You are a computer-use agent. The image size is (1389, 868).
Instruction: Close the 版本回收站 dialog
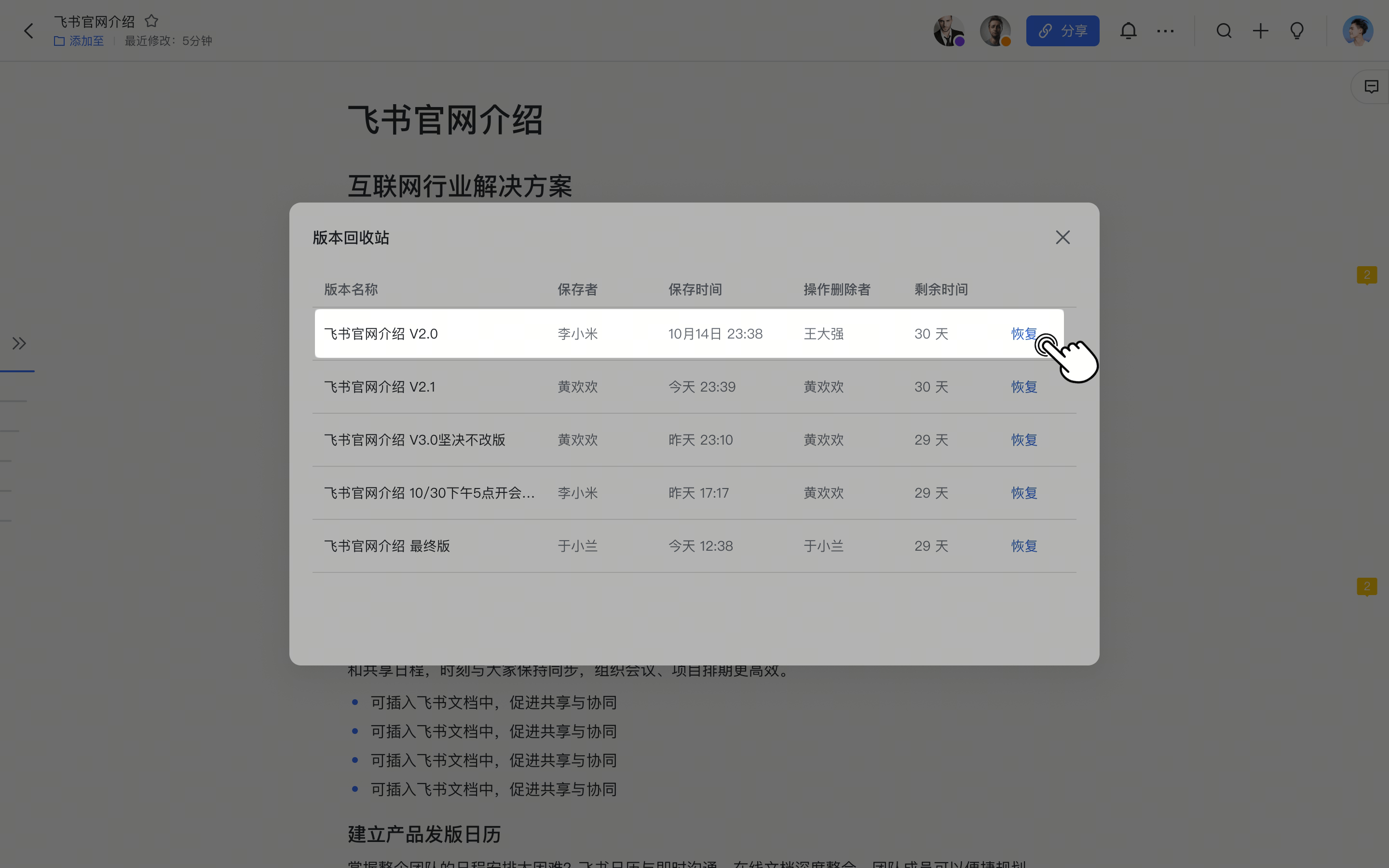pos(1062,238)
